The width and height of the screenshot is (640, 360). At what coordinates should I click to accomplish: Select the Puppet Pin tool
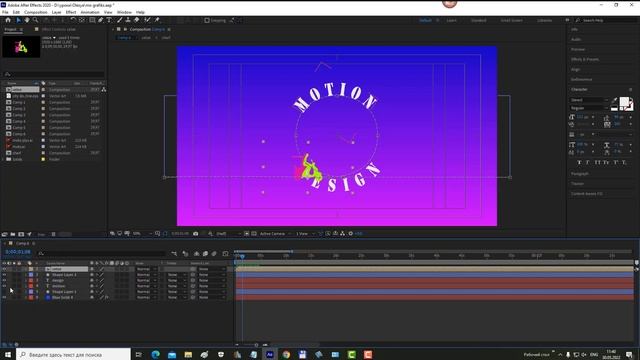157,20
